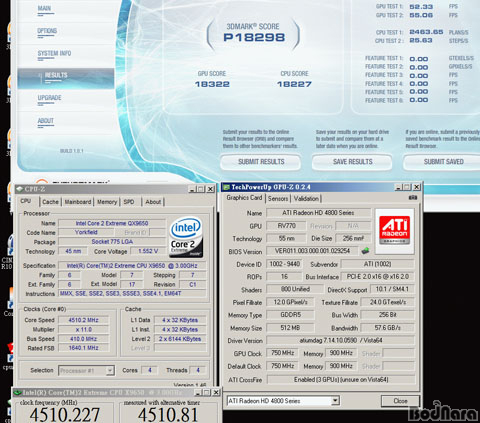Click the ATI Radeon logo in GPU-Z
Viewport: 480px width, 423px height.
(x=395, y=232)
